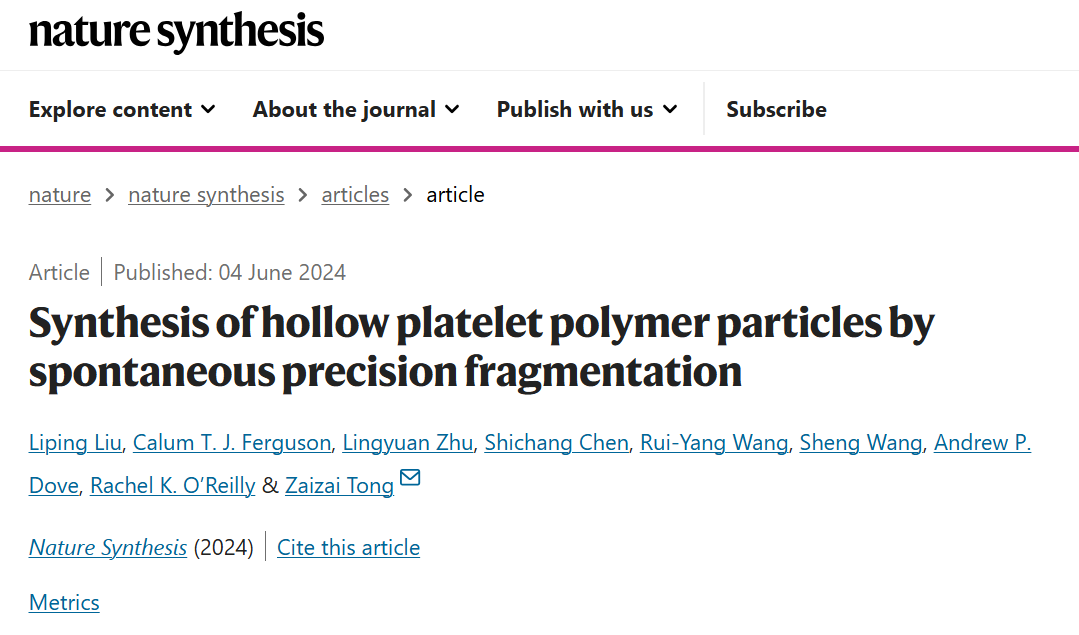Viewport: 1079px width, 635px height.
Task: Click the nature synthesis logo
Action: point(176,33)
